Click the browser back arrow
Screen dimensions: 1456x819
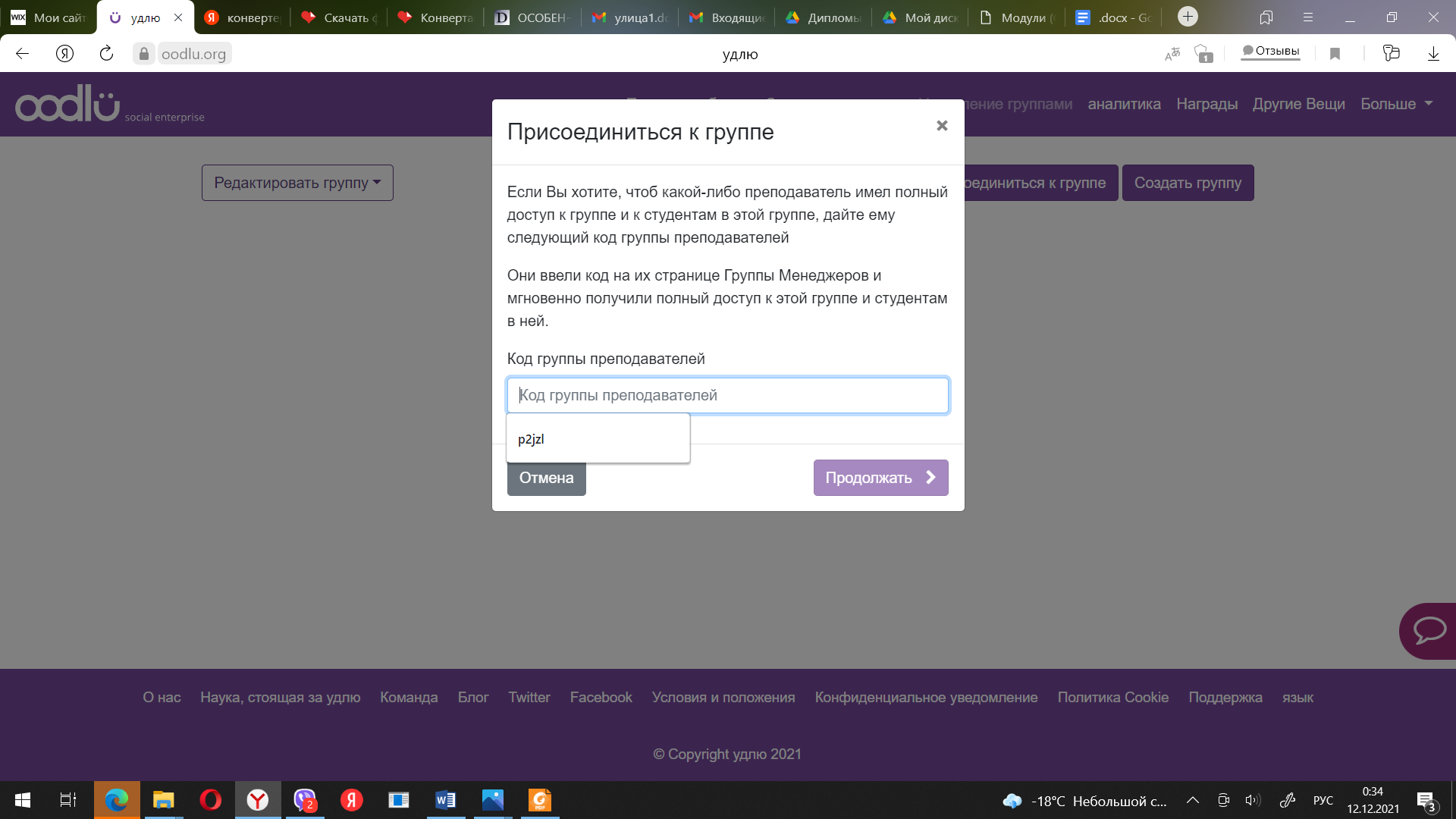coord(23,54)
